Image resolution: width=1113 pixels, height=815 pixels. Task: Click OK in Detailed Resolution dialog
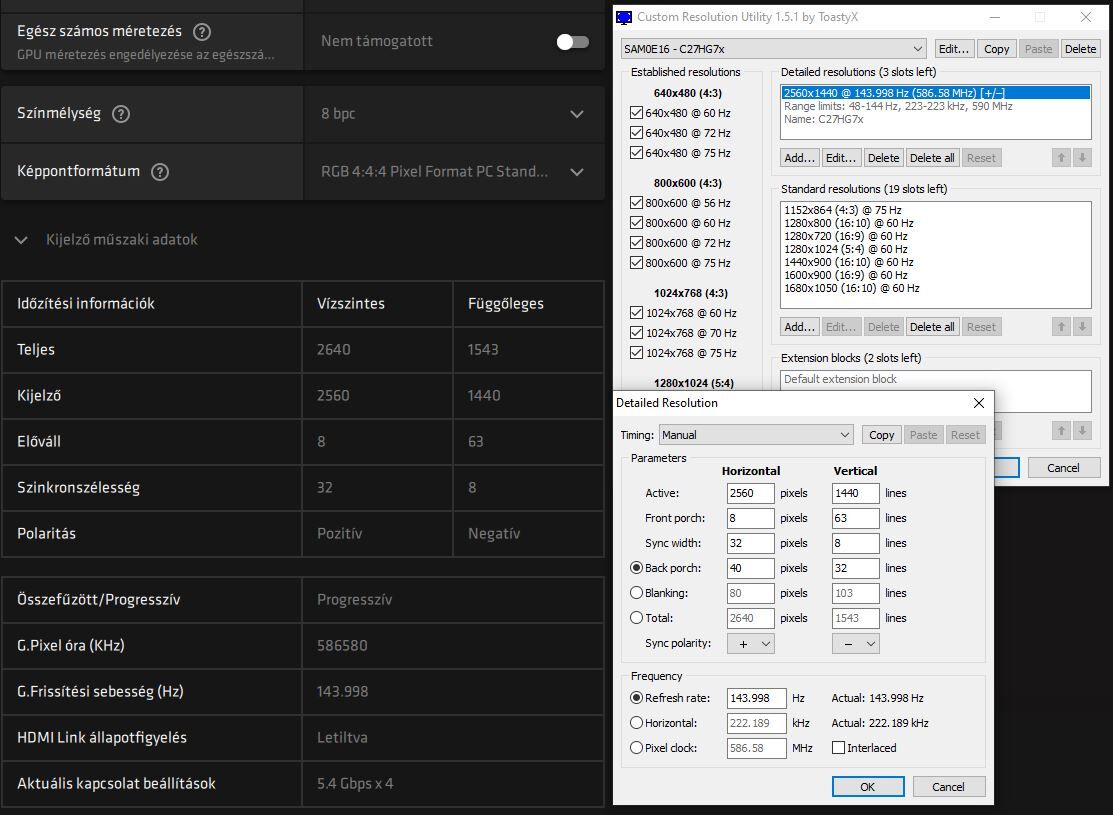[x=867, y=787]
